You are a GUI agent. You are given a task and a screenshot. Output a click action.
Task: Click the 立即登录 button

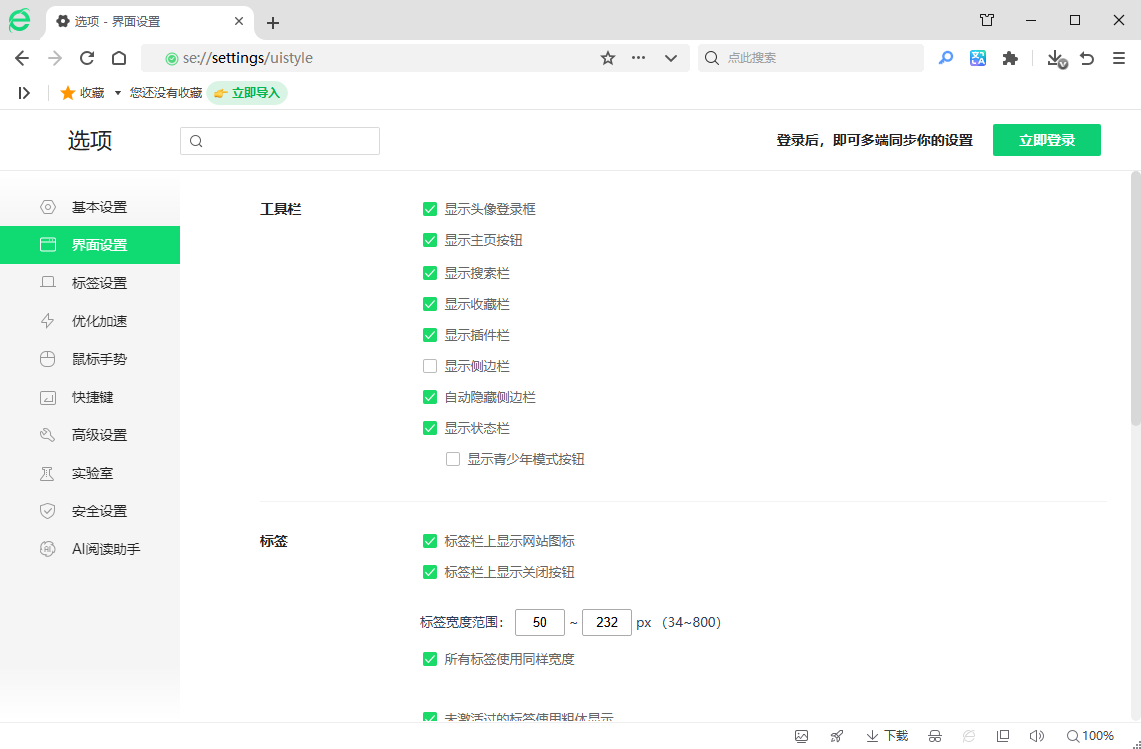click(1046, 140)
